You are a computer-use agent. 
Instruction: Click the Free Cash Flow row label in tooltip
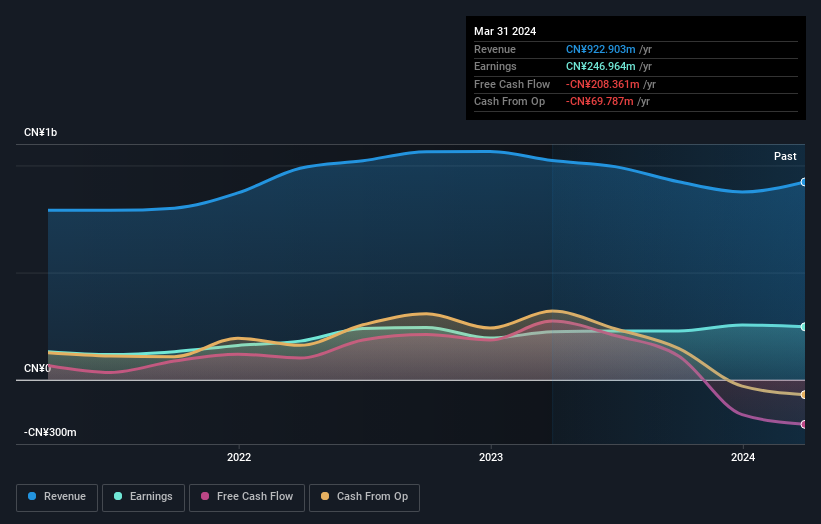point(512,84)
